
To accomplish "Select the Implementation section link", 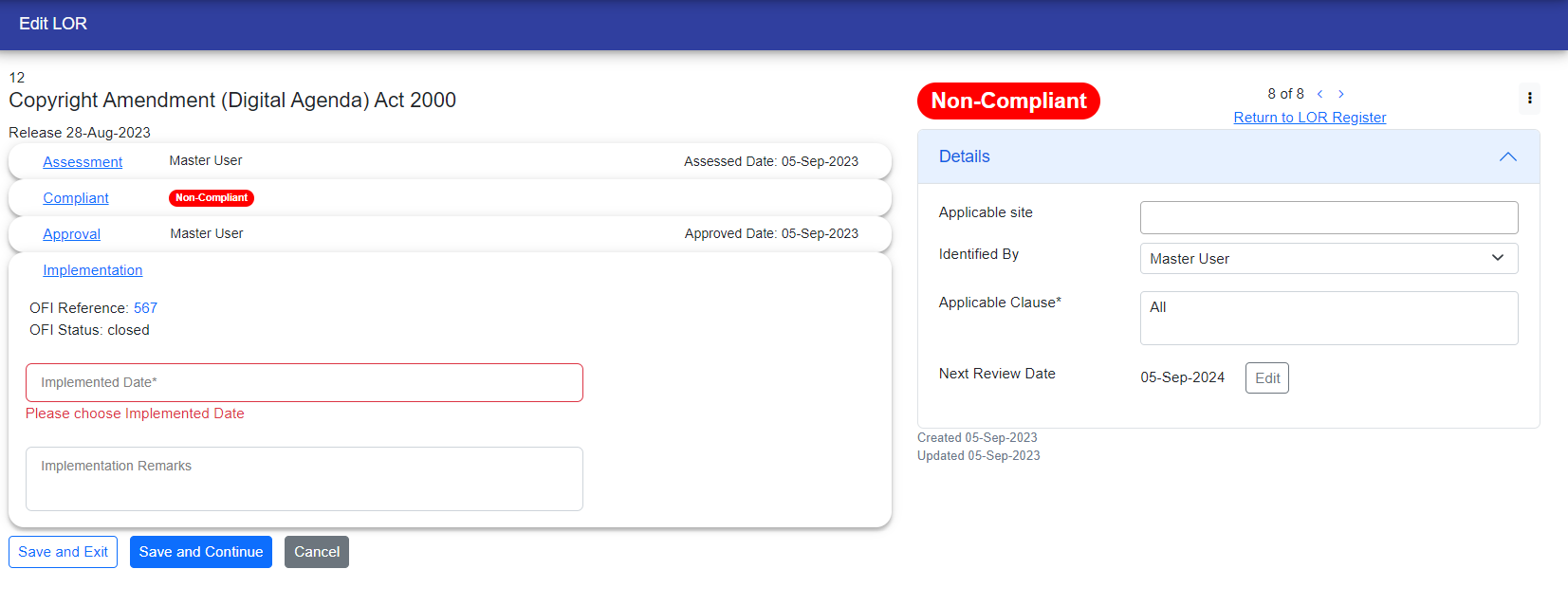I will coord(92,270).
